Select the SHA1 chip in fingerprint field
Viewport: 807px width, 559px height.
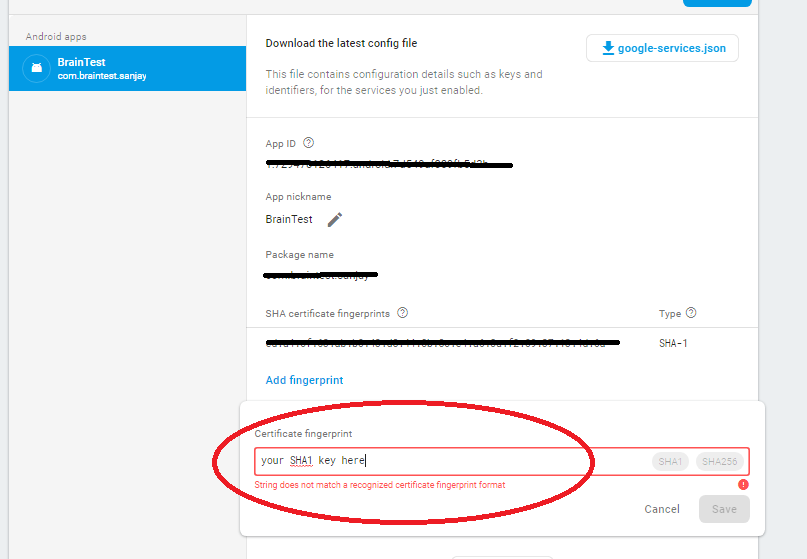point(670,461)
